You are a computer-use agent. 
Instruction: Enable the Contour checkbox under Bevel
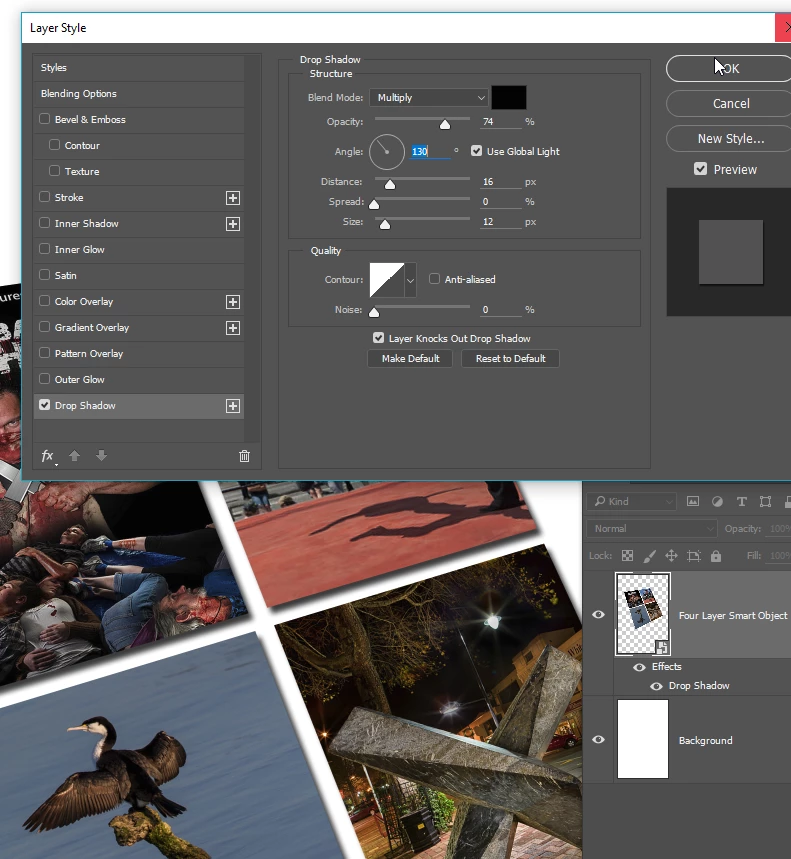54,145
